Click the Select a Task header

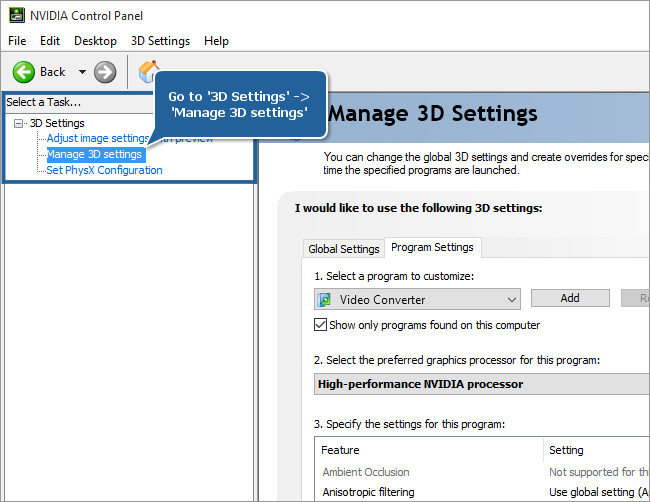(44, 102)
